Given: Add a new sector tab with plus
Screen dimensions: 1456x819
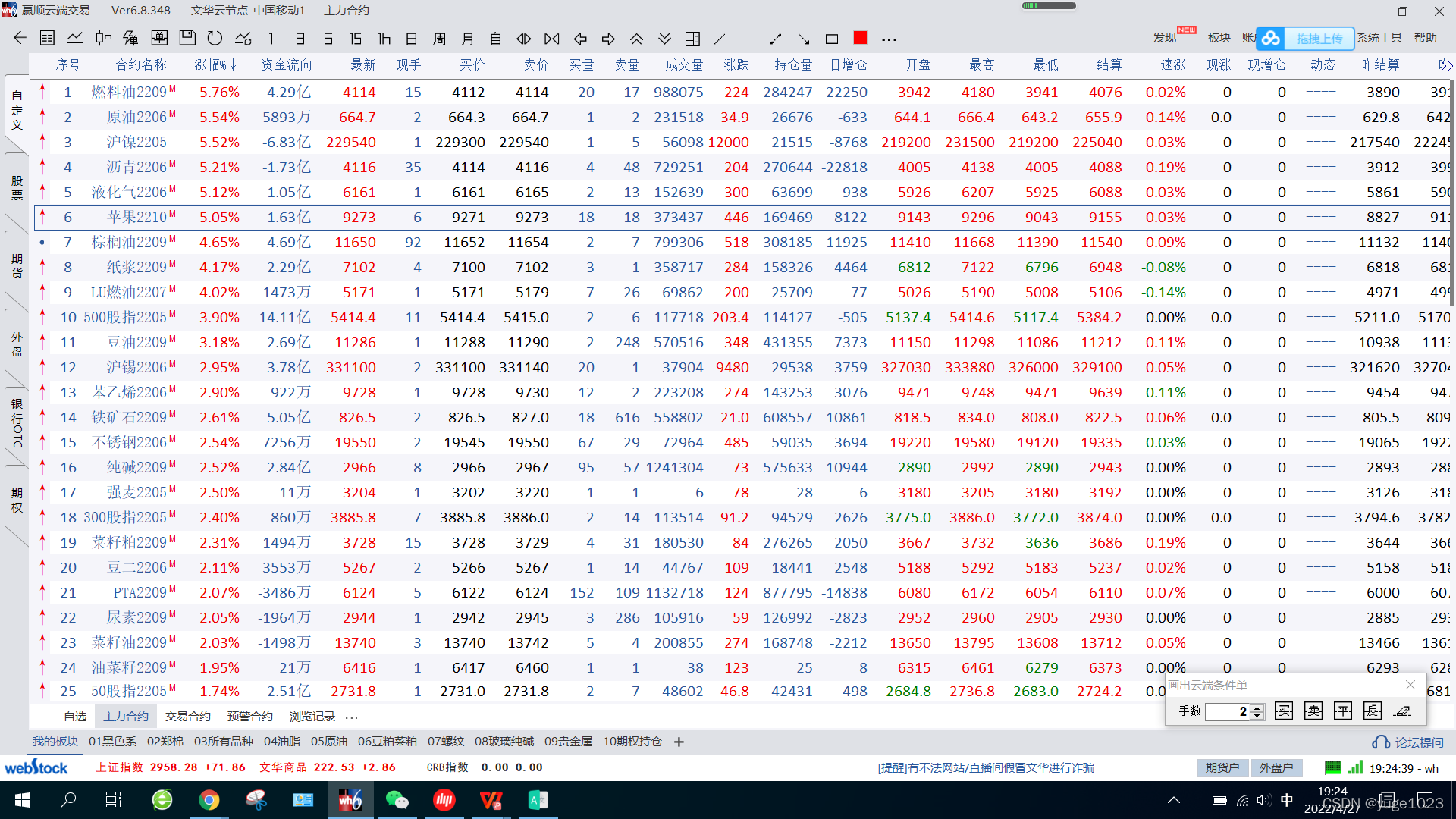Looking at the screenshot, I should coord(679,742).
